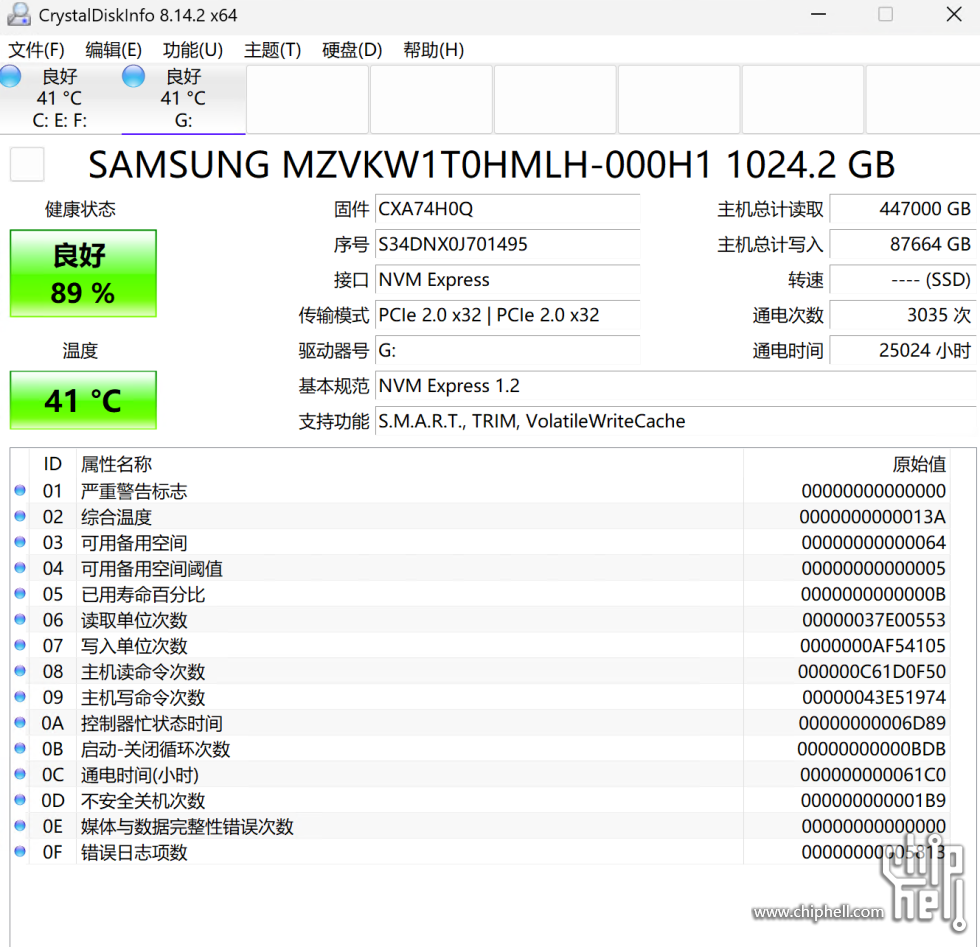Click the total host reads value 447000 GB
This screenshot has width=980, height=947.
pyautogui.click(x=902, y=209)
